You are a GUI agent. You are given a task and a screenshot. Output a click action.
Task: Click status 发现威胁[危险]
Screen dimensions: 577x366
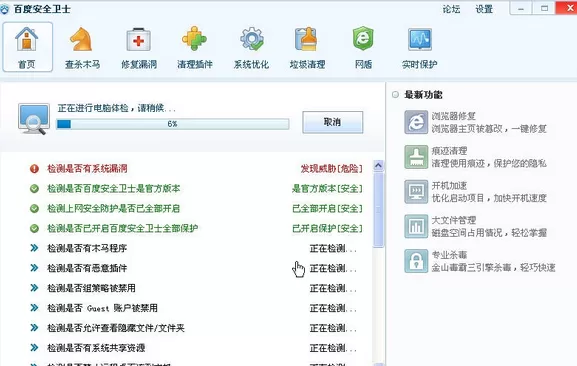[332, 168]
